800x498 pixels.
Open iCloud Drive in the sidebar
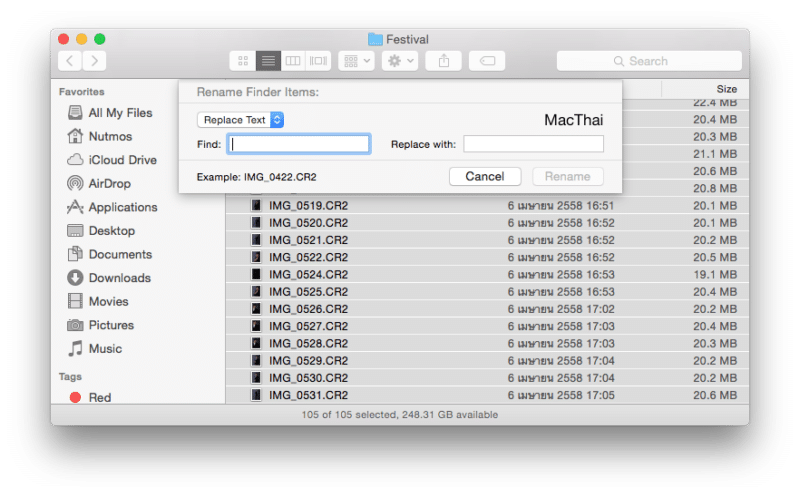122,160
